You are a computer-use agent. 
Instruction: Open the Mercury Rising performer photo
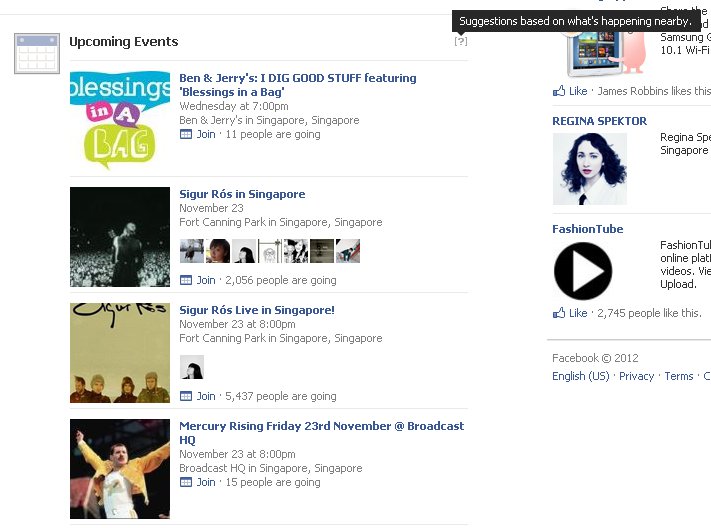(120, 469)
